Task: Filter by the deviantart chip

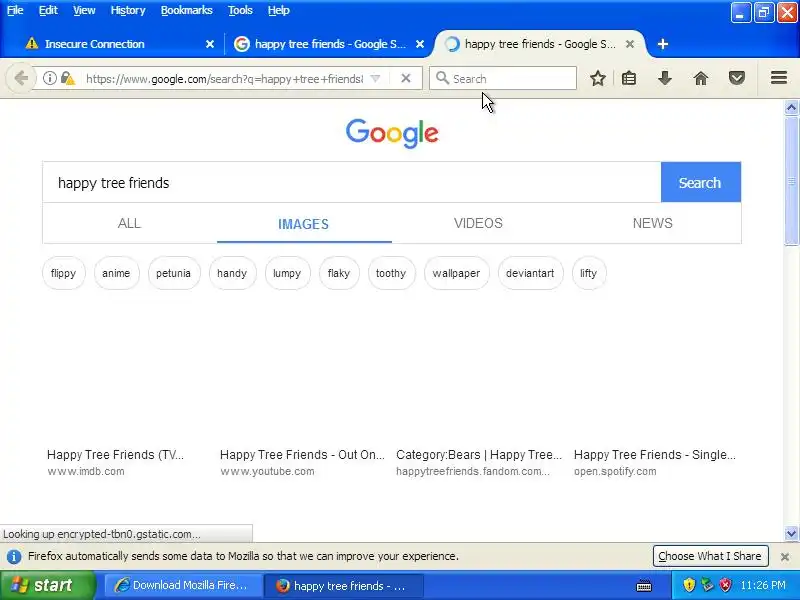Action: click(530, 273)
